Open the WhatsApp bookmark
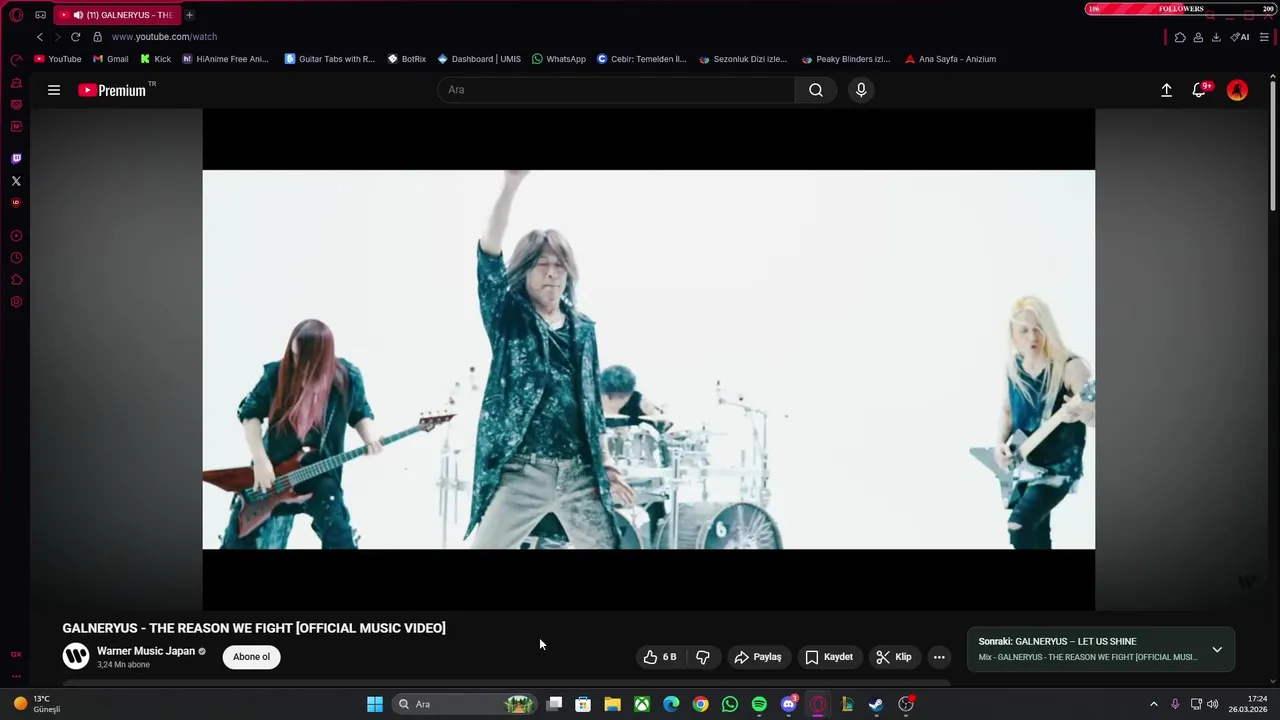The image size is (1280, 720). tap(559, 59)
